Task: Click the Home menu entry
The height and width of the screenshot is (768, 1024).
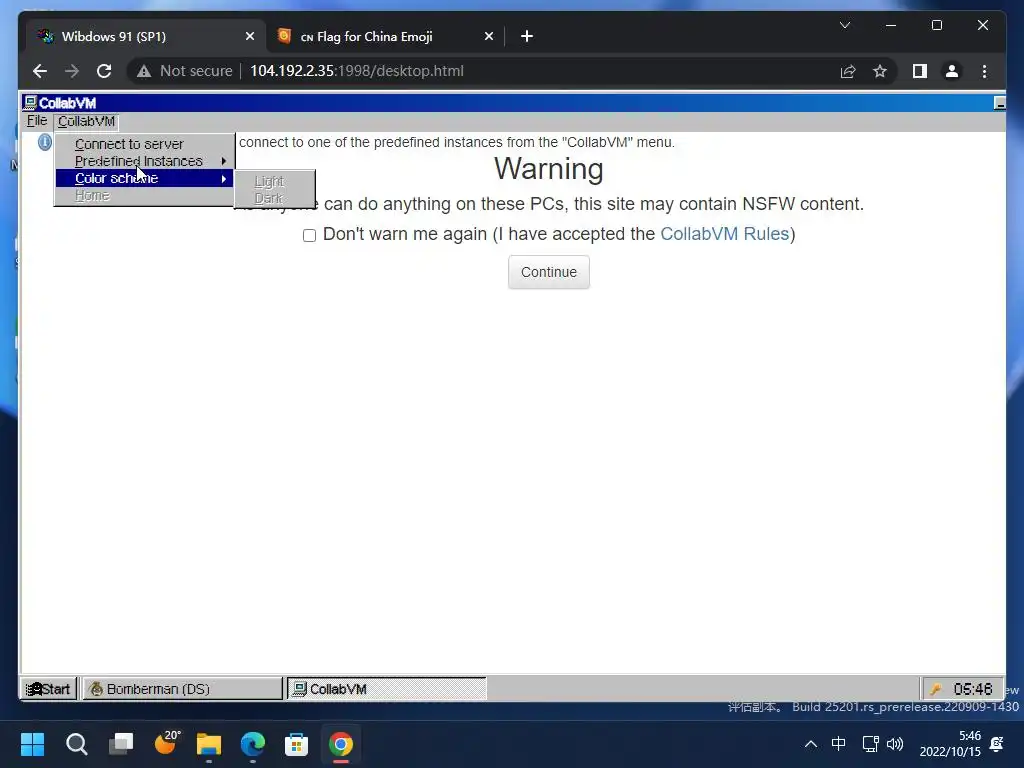Action: (x=144, y=195)
